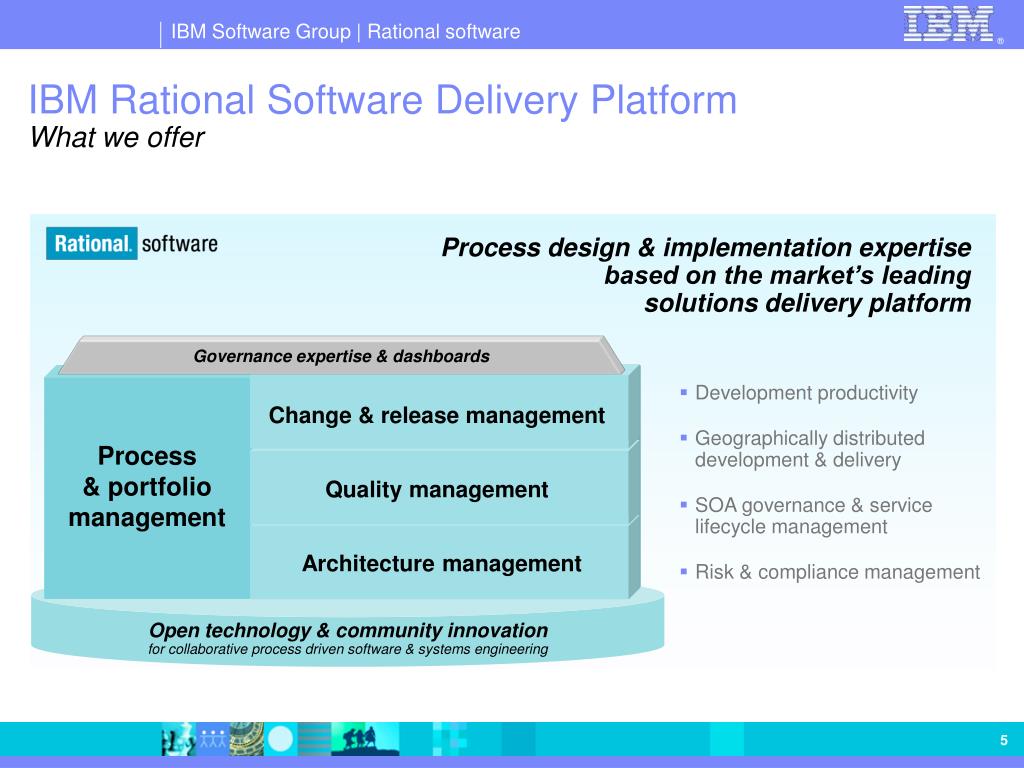Click 'SOA governance & service lifecycle management' bullet
The height and width of the screenshot is (768, 1024).
pyautogui.click(x=813, y=516)
